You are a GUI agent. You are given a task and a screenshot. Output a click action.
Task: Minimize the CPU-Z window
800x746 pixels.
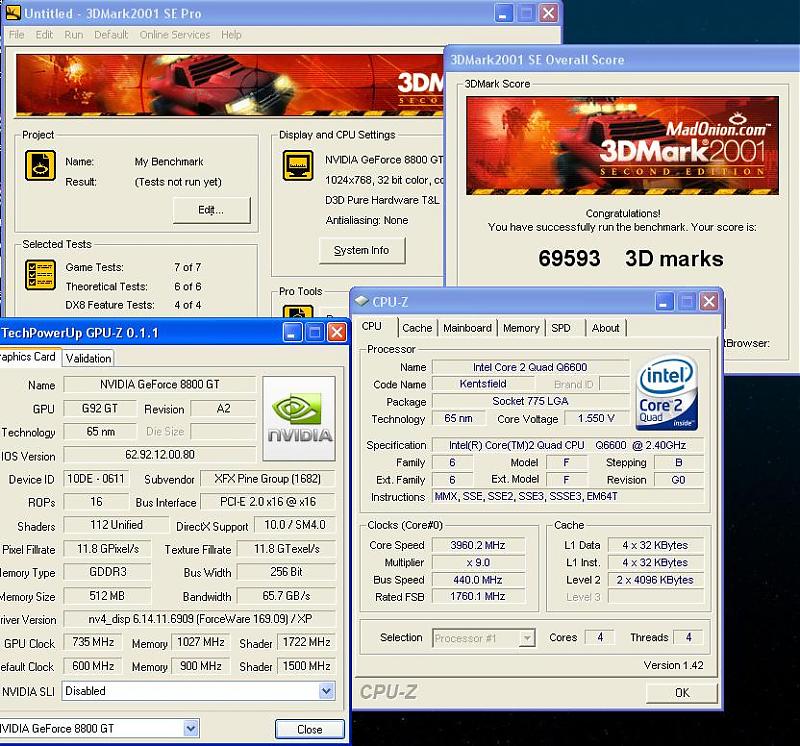coord(664,302)
